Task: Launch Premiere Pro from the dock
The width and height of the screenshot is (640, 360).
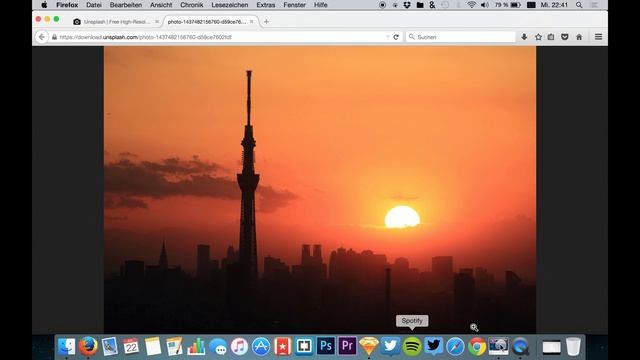Action: pos(347,346)
